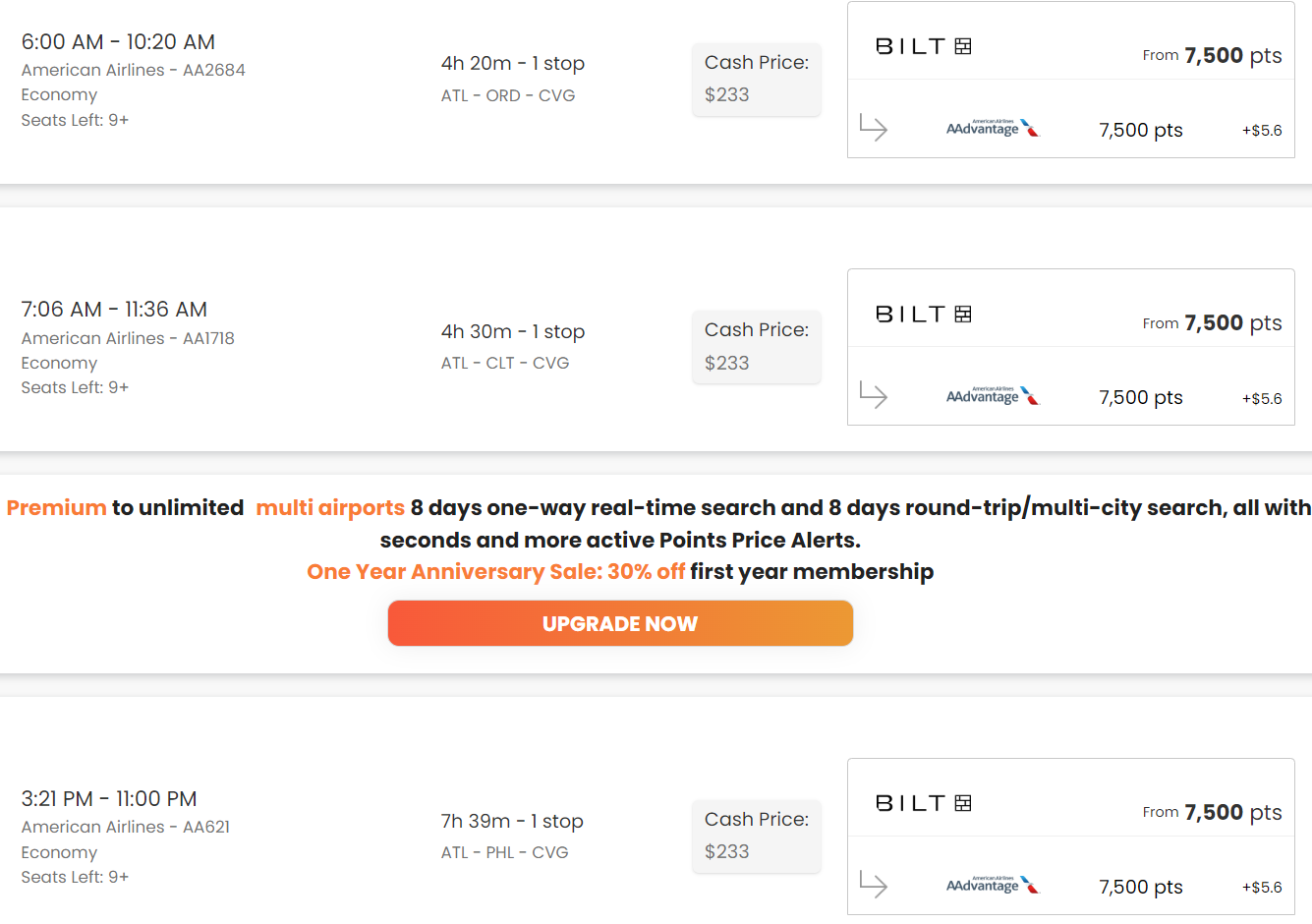Image resolution: width=1312 pixels, height=924 pixels.
Task: Select the 3:21 PM - 11:00 PM flight time
Action: point(109,799)
